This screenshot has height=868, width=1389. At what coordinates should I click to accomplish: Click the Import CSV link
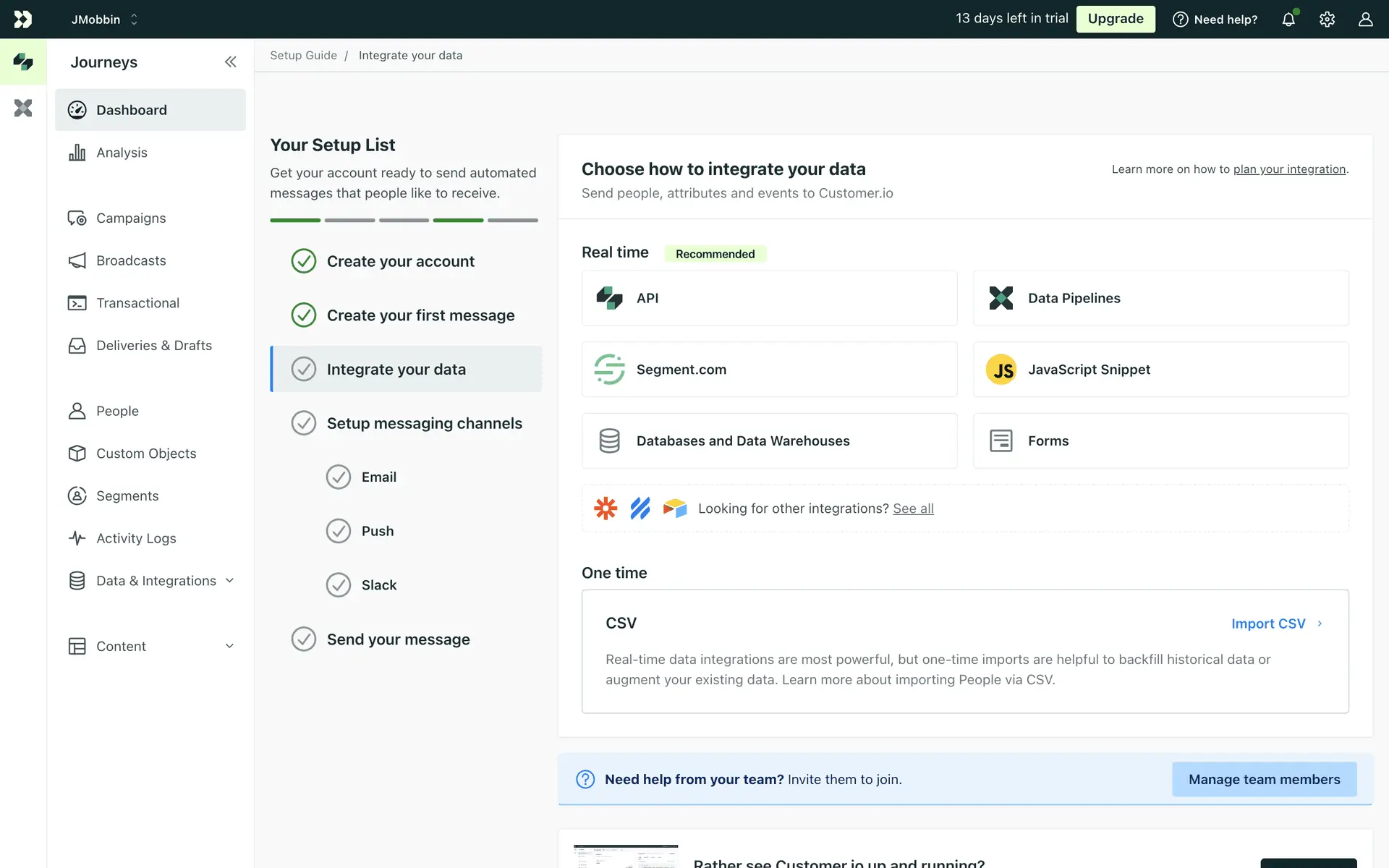1268,624
